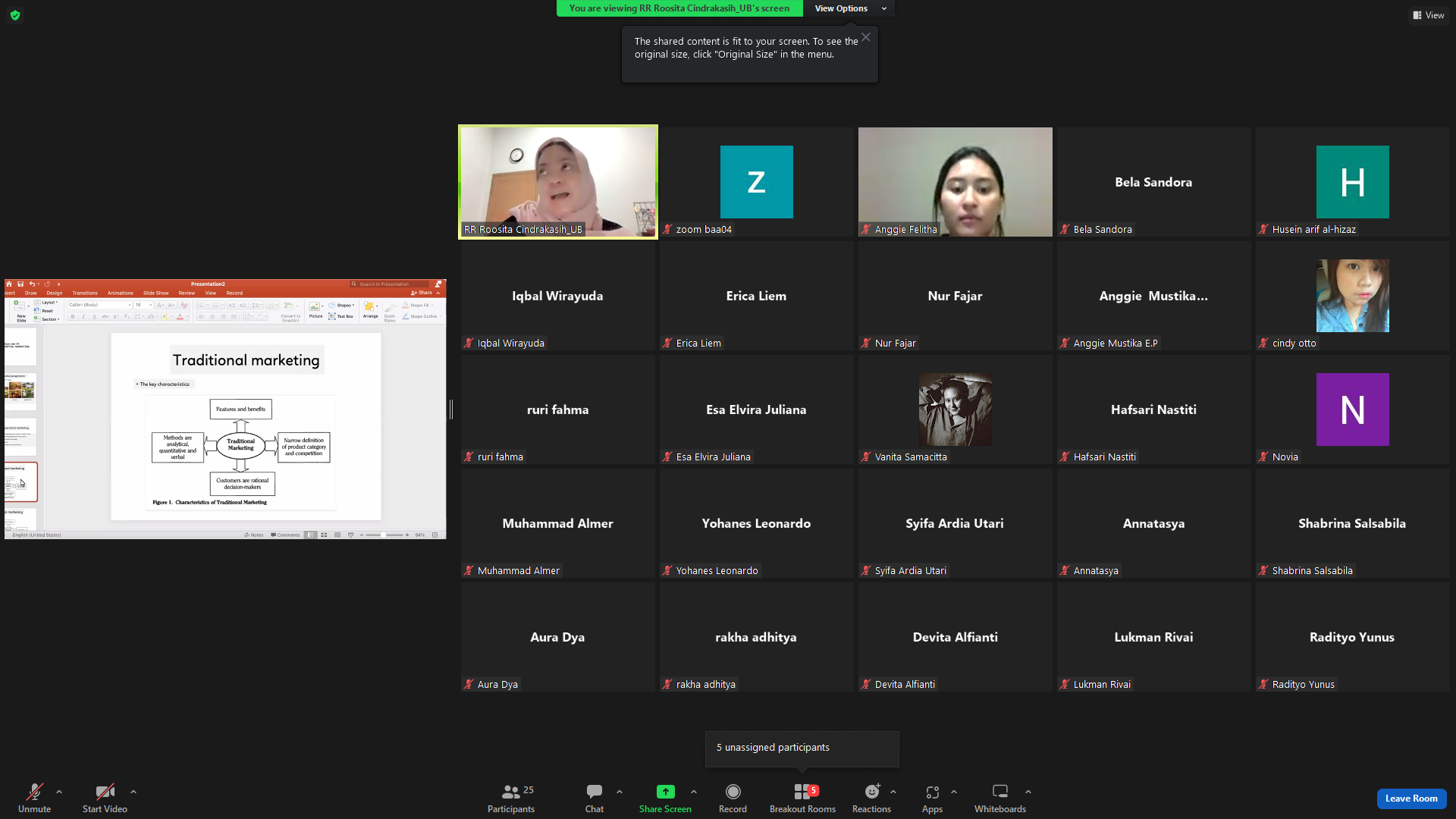The image size is (1456, 819).
Task: Open the Record tab in PowerPoint
Action: tap(234, 293)
